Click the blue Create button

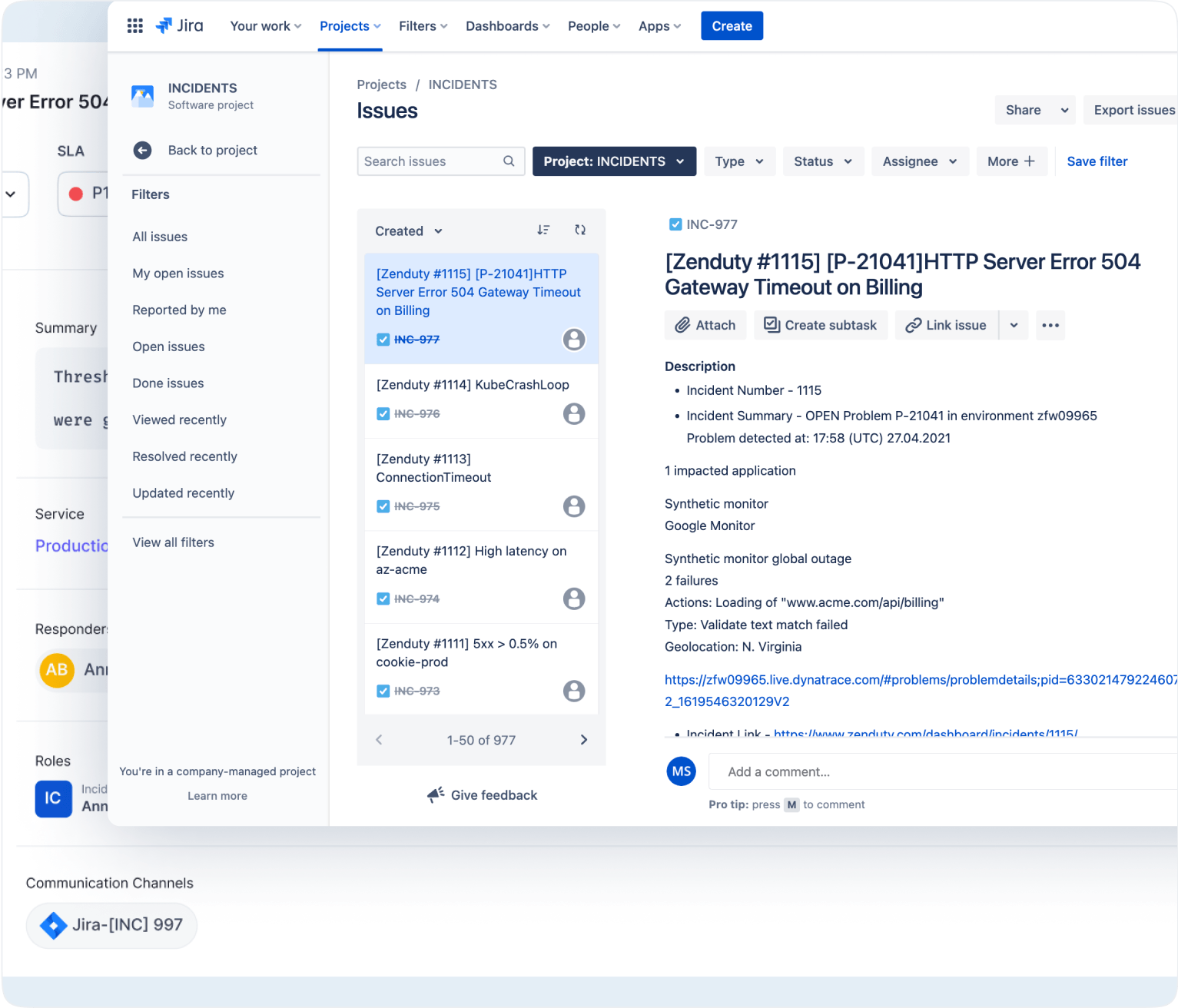coord(732,26)
